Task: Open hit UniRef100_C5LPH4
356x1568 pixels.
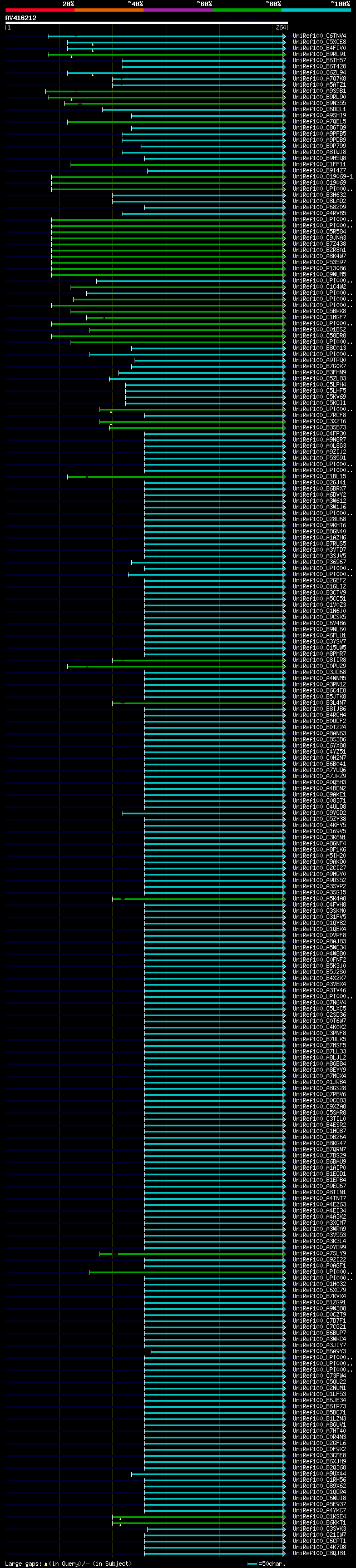Action: click(319, 385)
